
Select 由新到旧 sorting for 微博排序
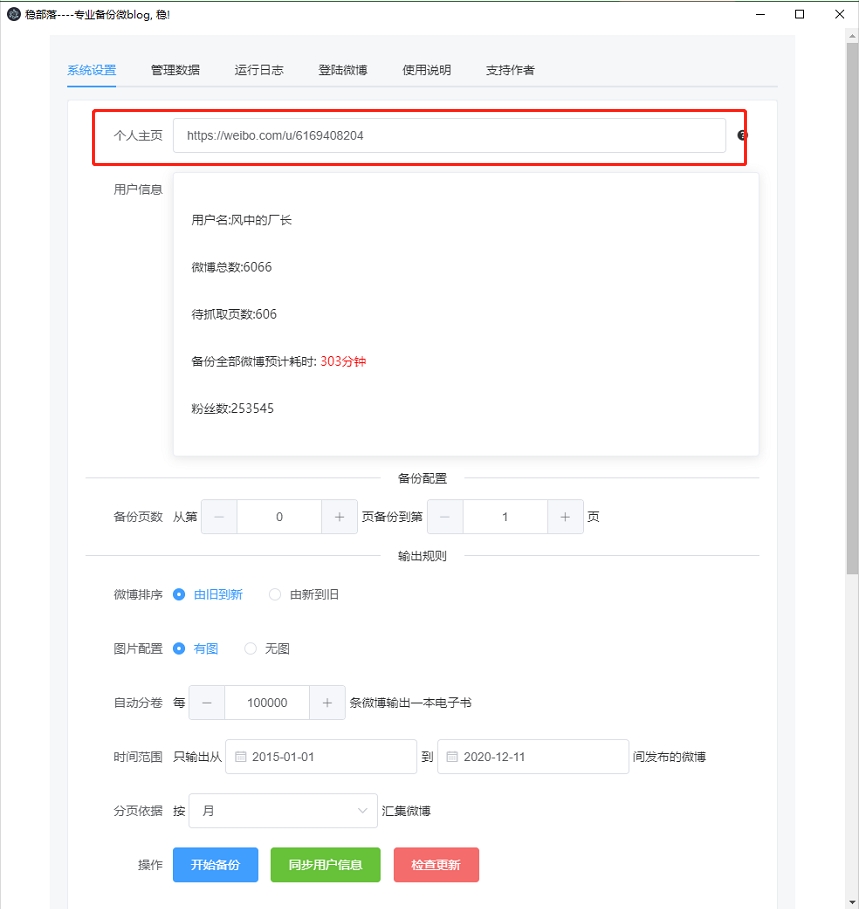(x=275, y=593)
